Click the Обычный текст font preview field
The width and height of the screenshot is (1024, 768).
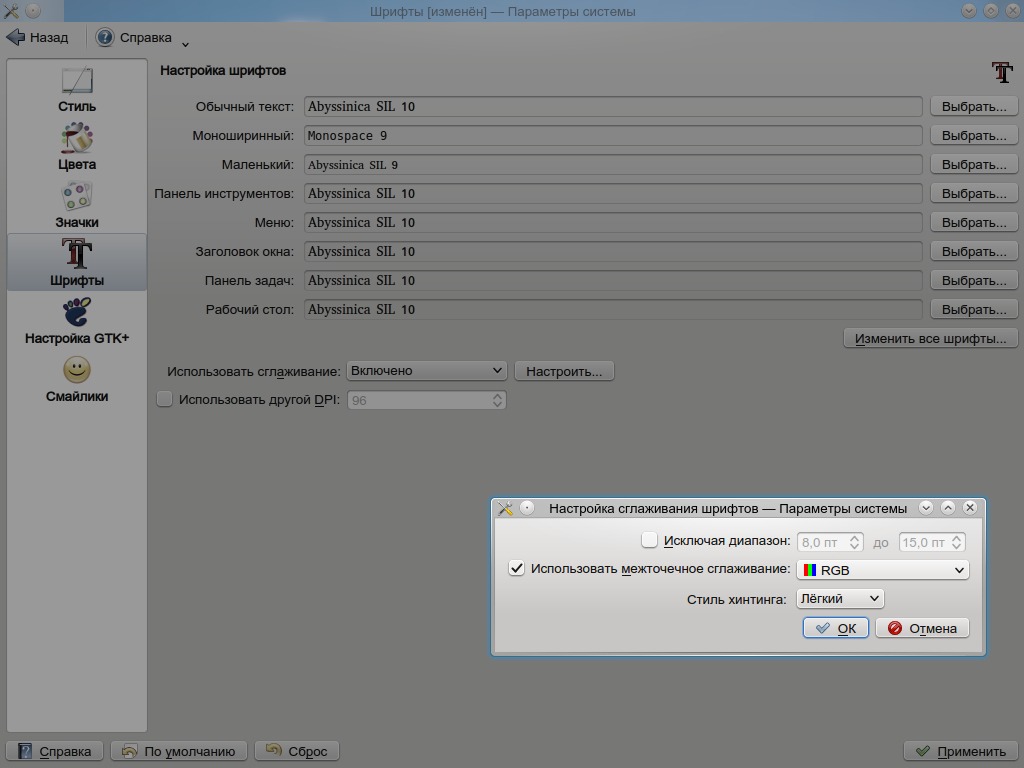[612, 106]
